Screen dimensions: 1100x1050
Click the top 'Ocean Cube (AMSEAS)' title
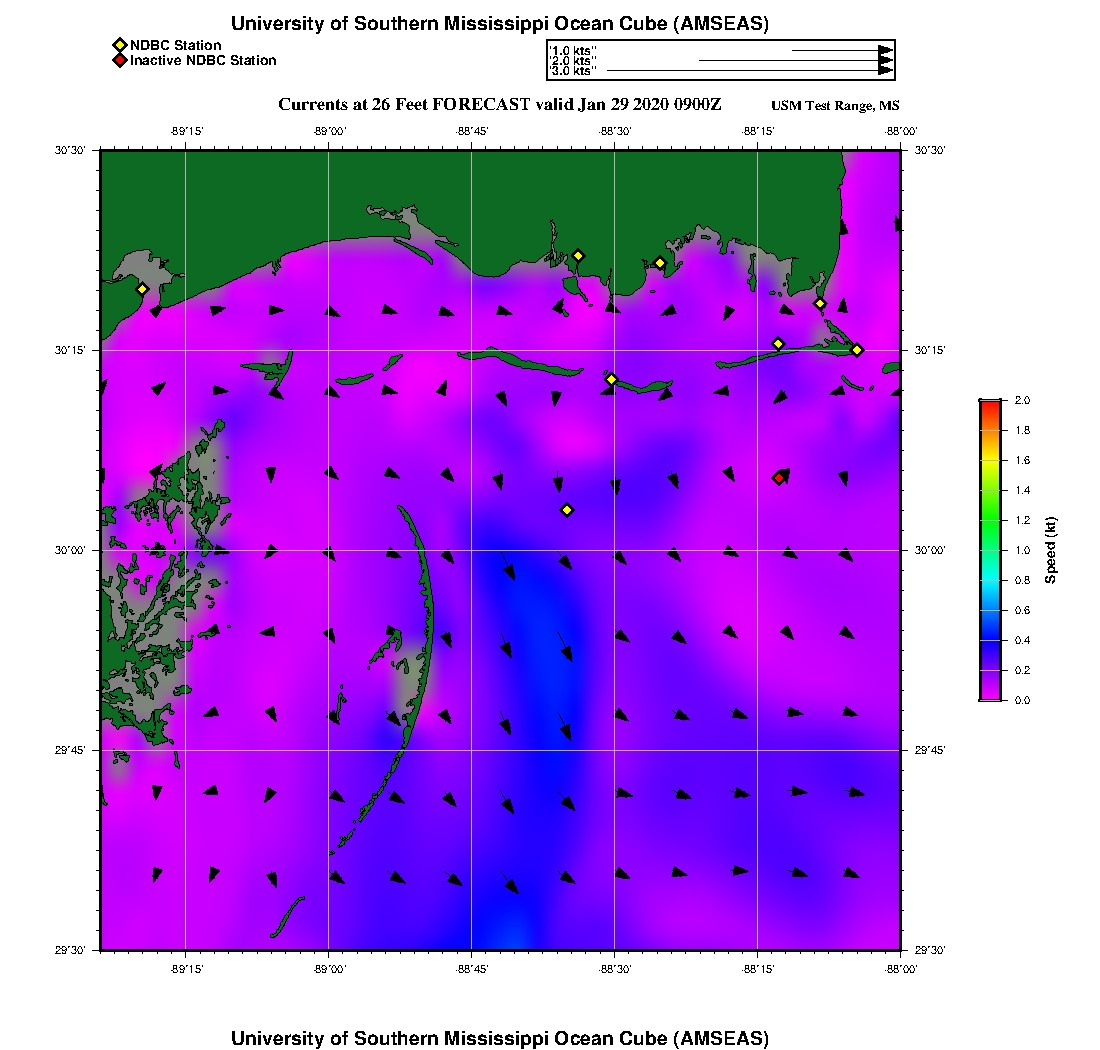[500, 23]
